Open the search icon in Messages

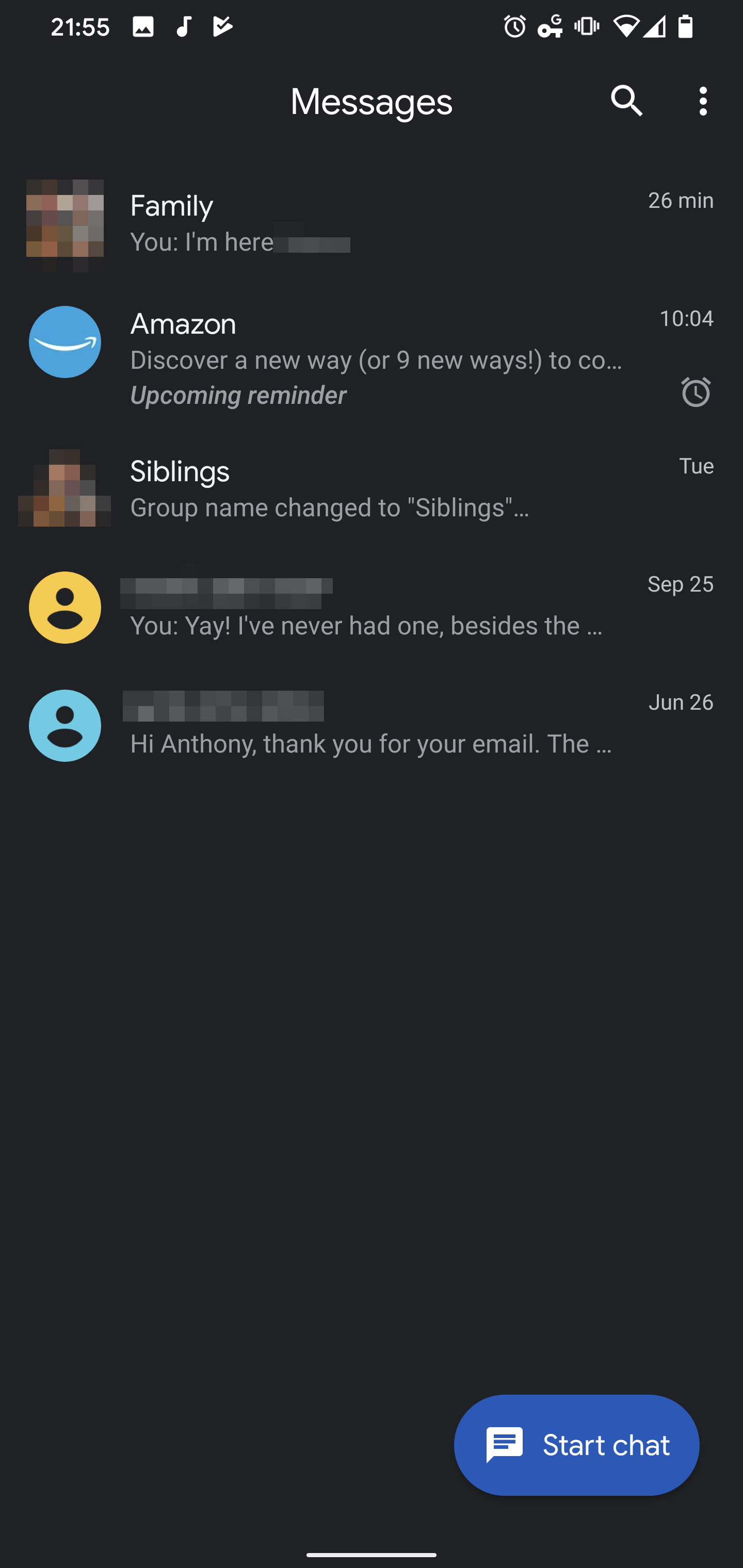627,101
